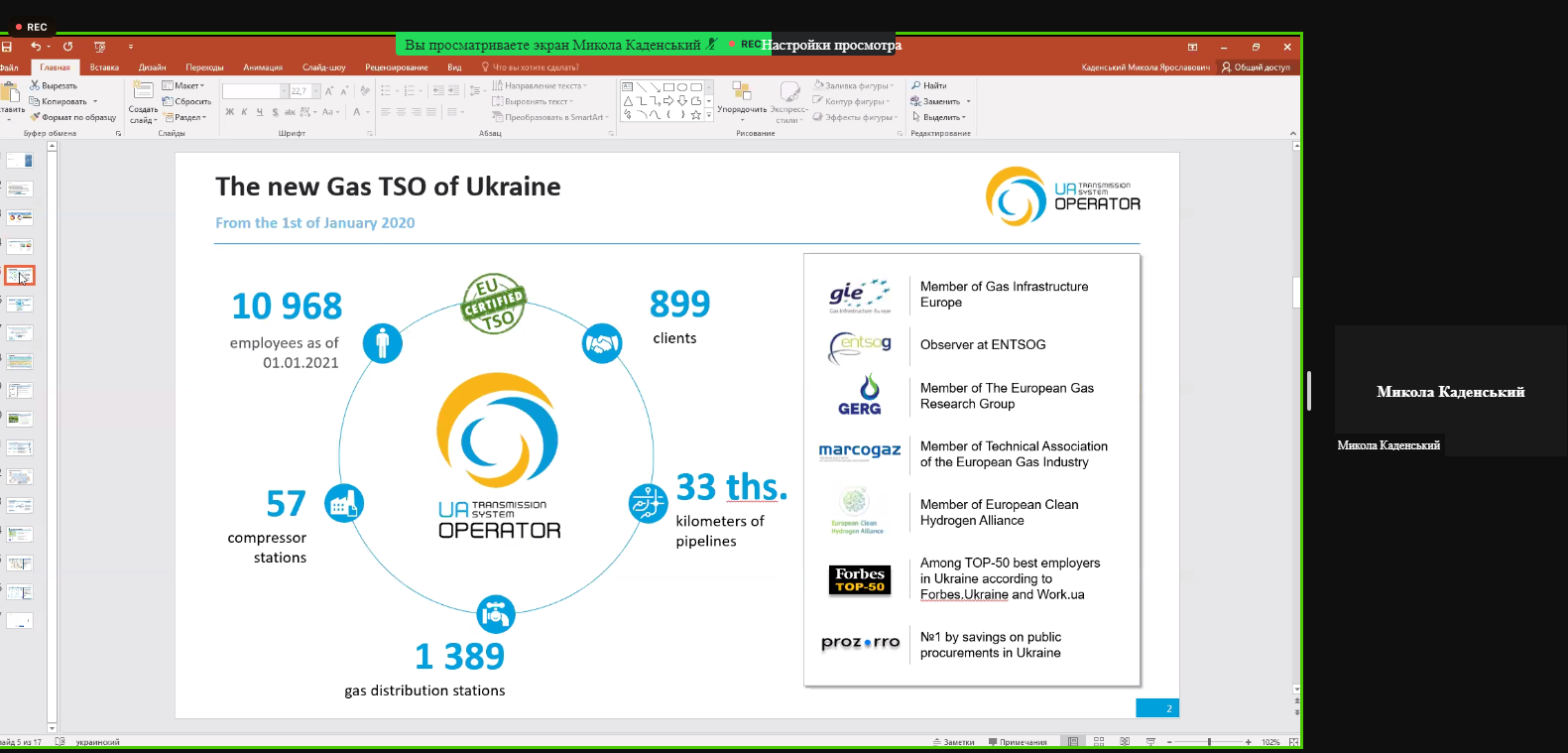This screenshot has height=753, width=1568.
Task: Toggle Comments (Примечания) pane in status bar
Action: [x=1018, y=742]
